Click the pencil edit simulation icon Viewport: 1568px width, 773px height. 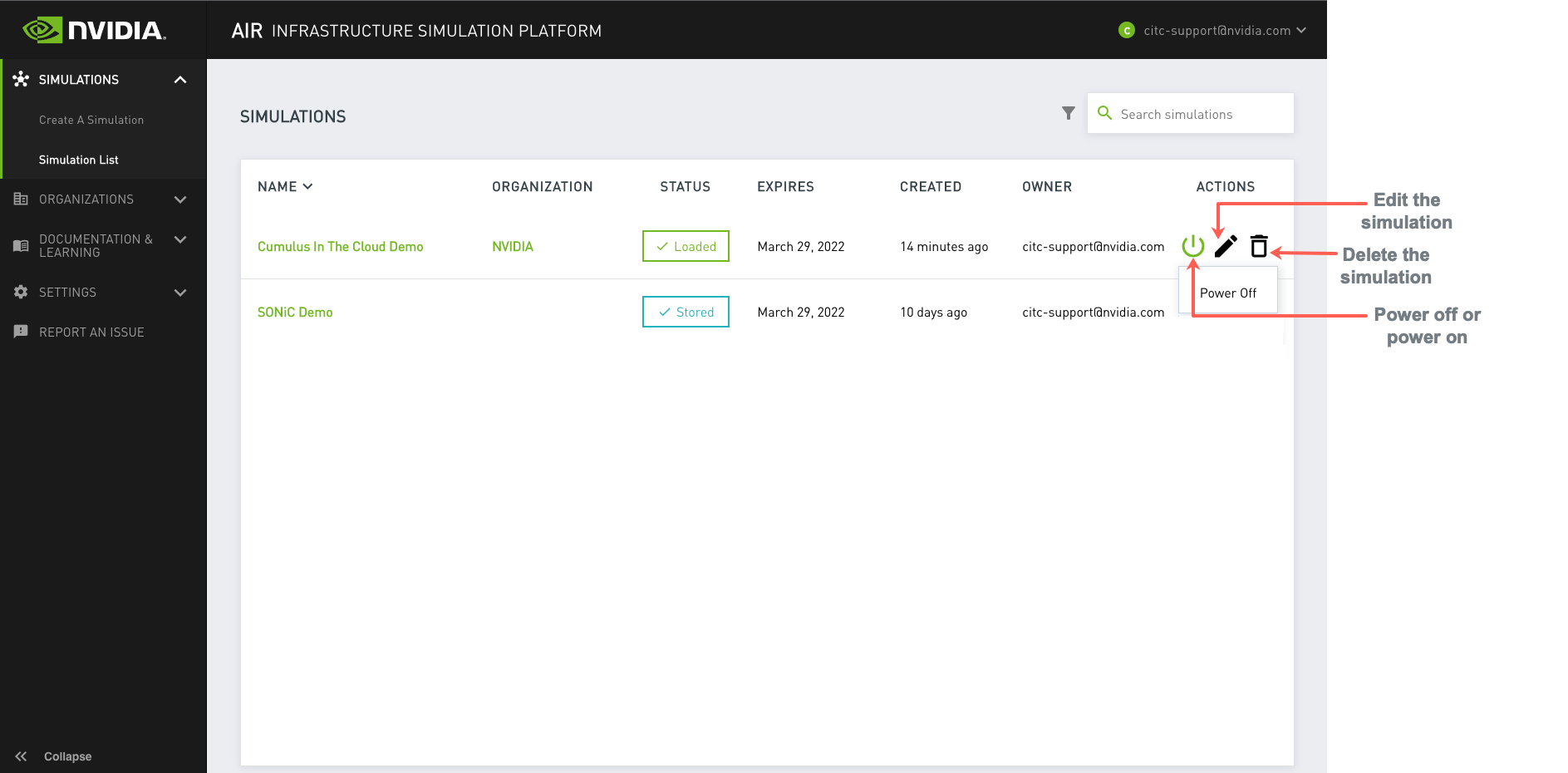[1226, 246]
